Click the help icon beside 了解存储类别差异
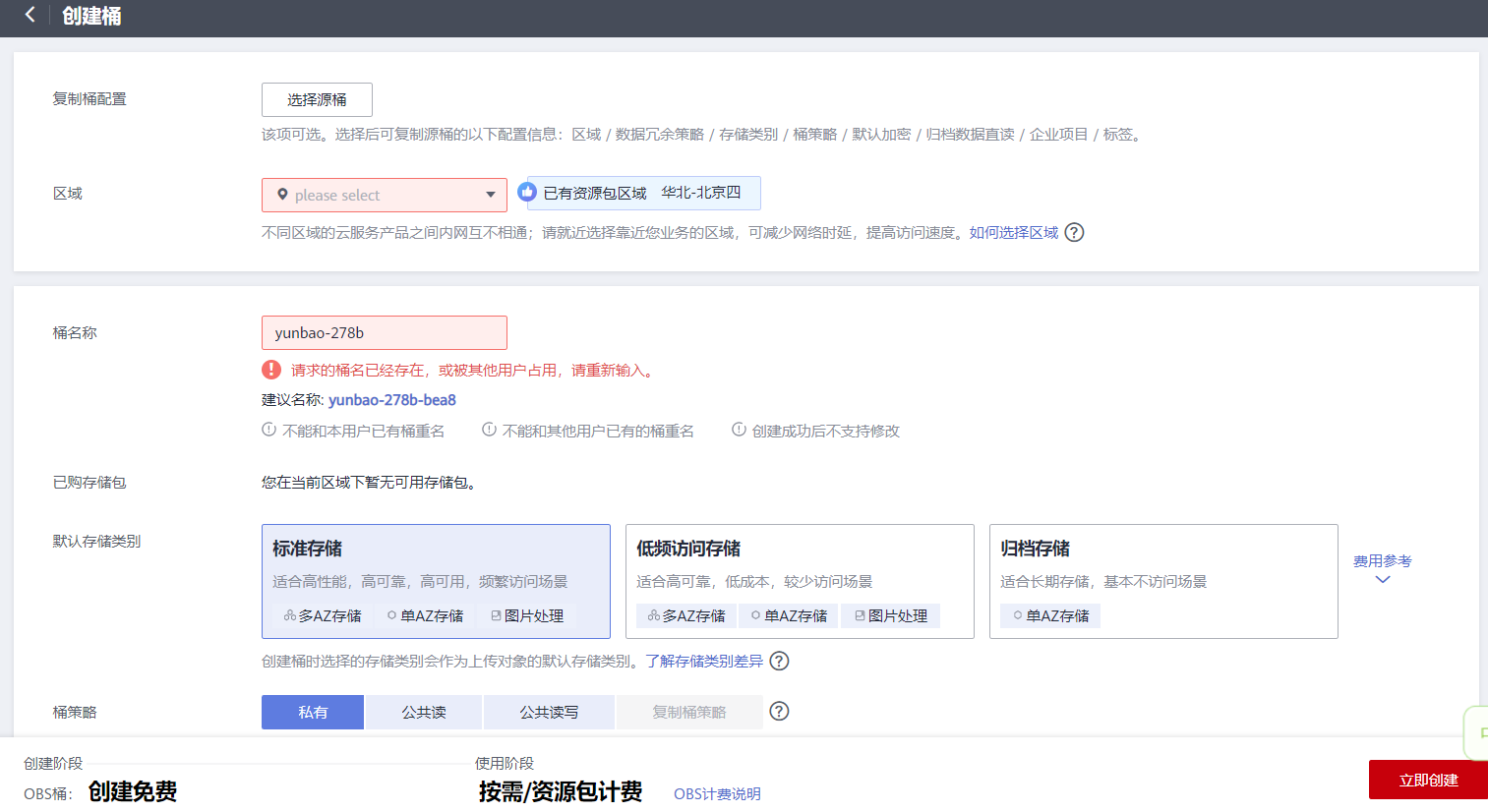Screen dimensions: 1488x812 tap(778, 661)
